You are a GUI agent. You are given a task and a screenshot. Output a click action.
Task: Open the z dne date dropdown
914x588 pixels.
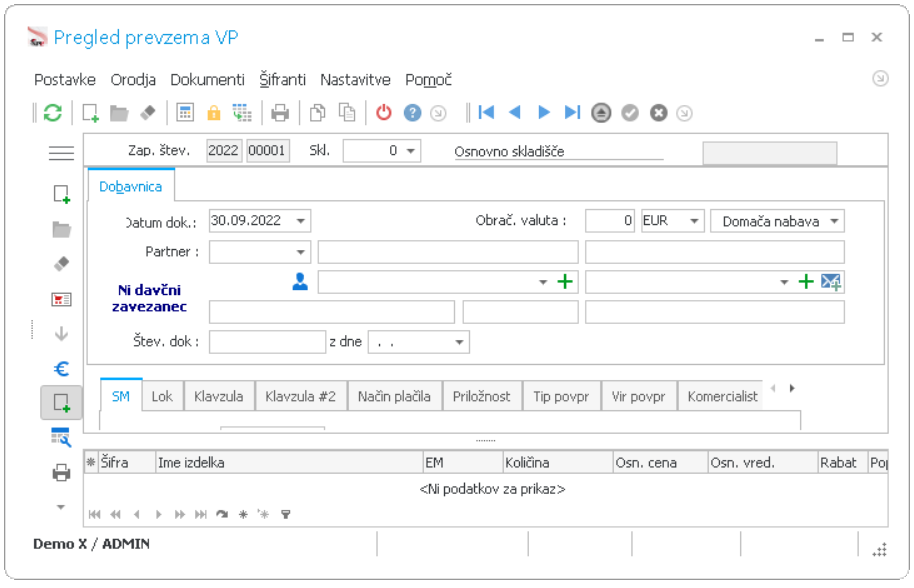[459, 342]
